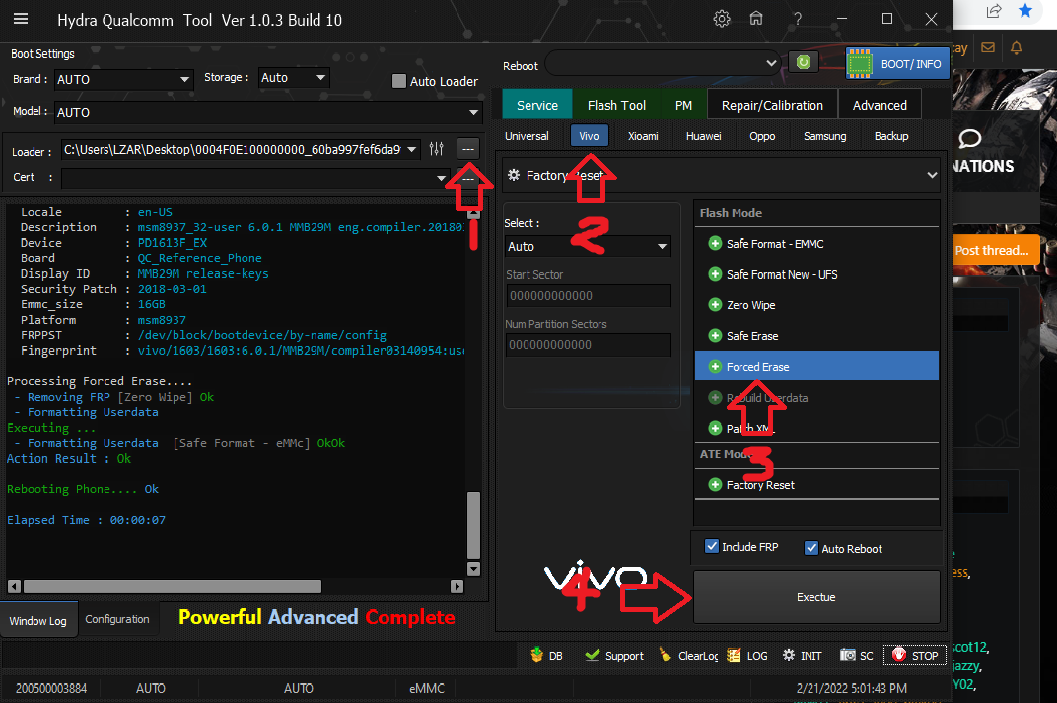Click the Safe Erase plus icon
Screen dimensions: 1057x703
715,336
